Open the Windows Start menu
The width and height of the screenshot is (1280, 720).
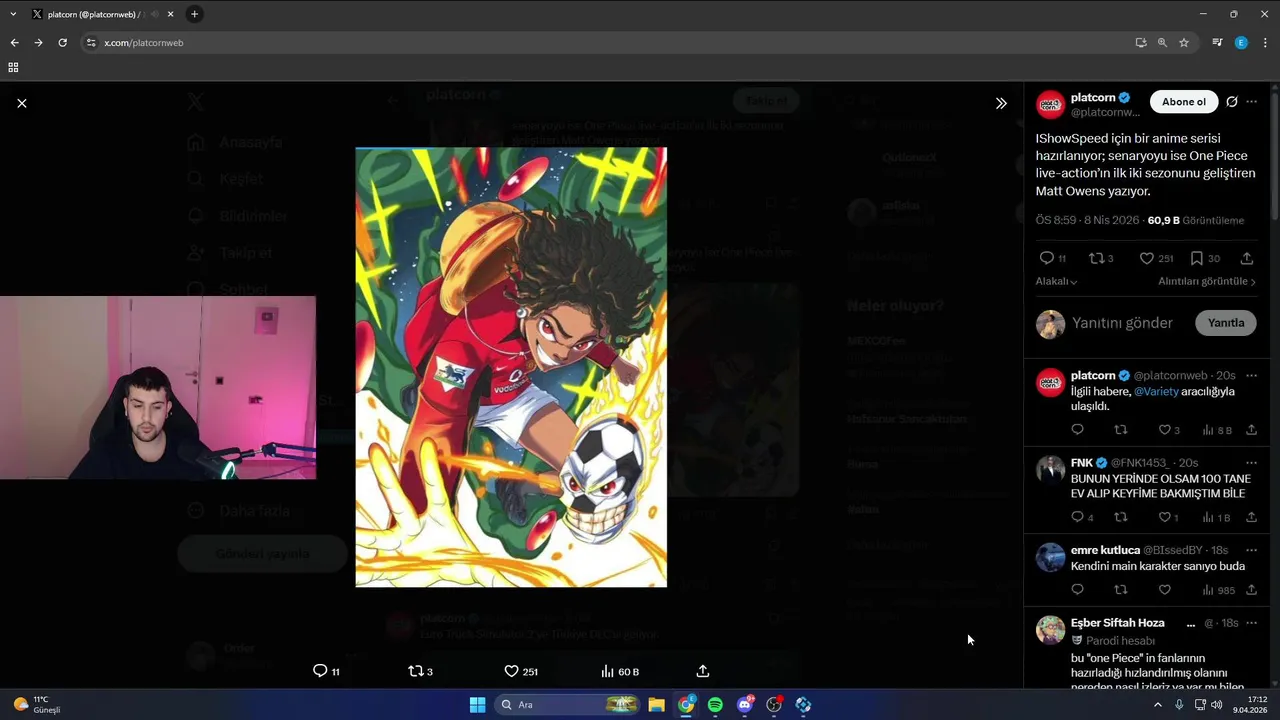pos(477,705)
